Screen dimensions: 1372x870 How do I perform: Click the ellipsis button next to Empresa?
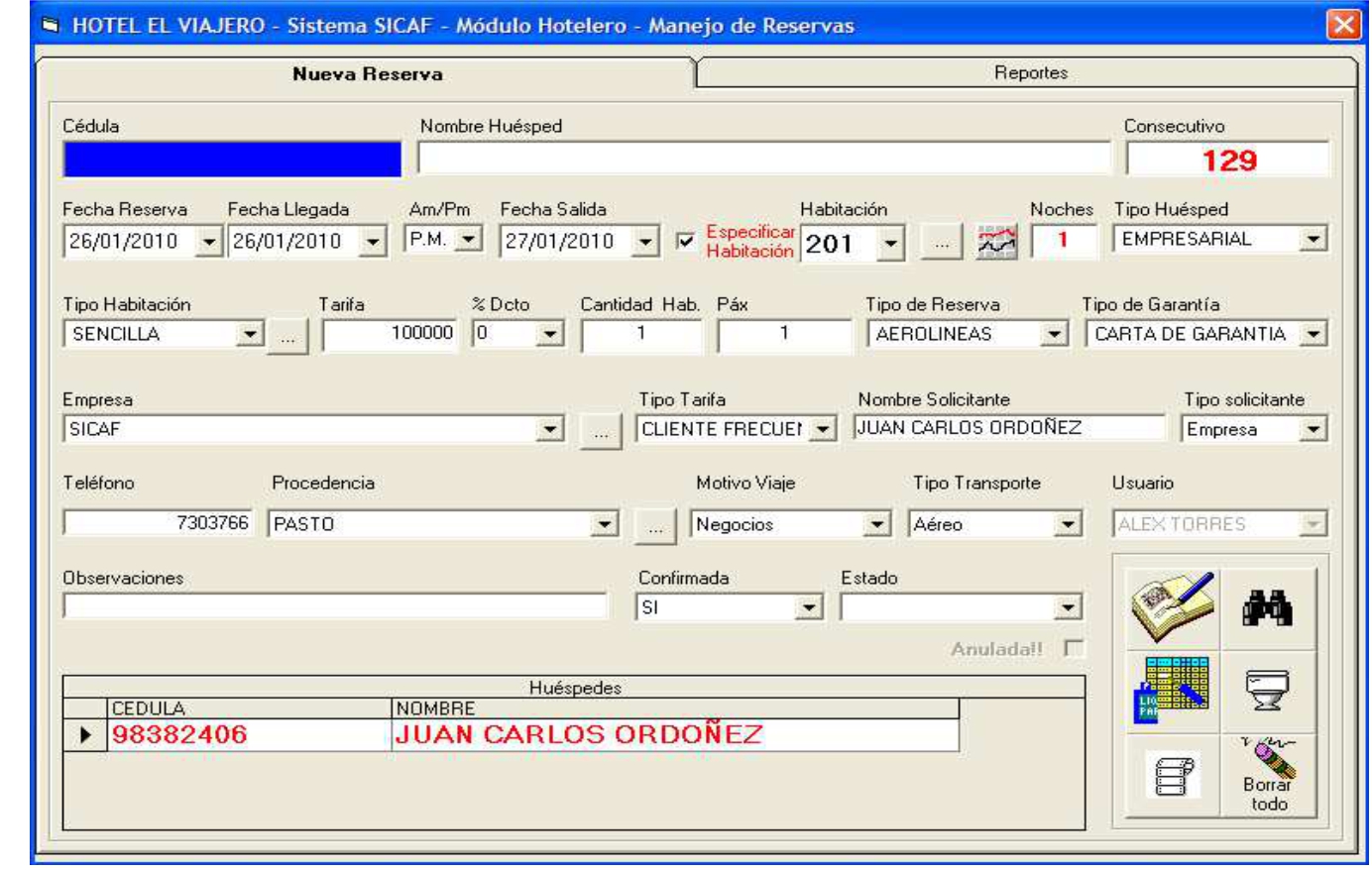coord(601,432)
